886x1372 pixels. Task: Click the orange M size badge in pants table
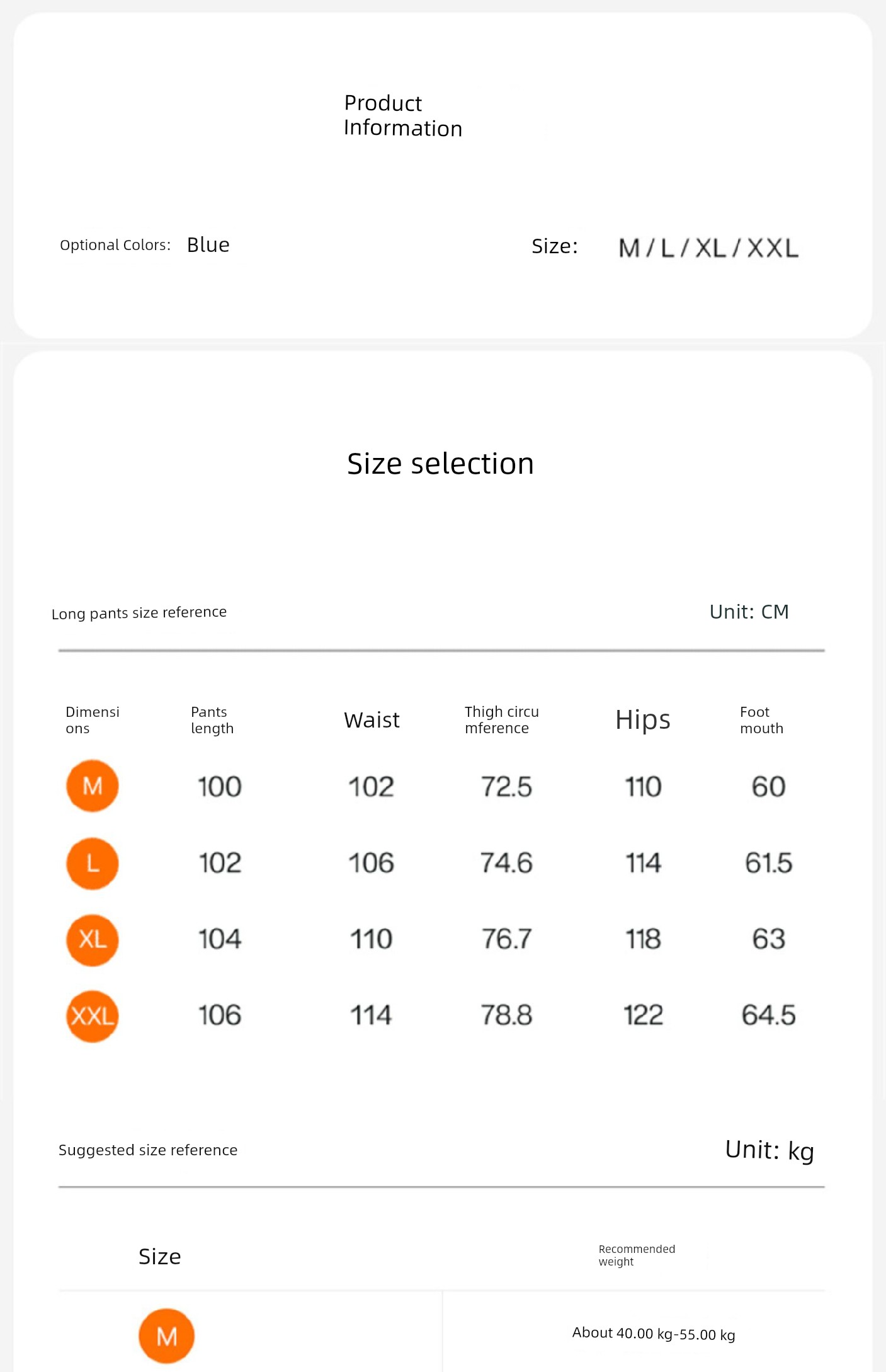pos(93,786)
